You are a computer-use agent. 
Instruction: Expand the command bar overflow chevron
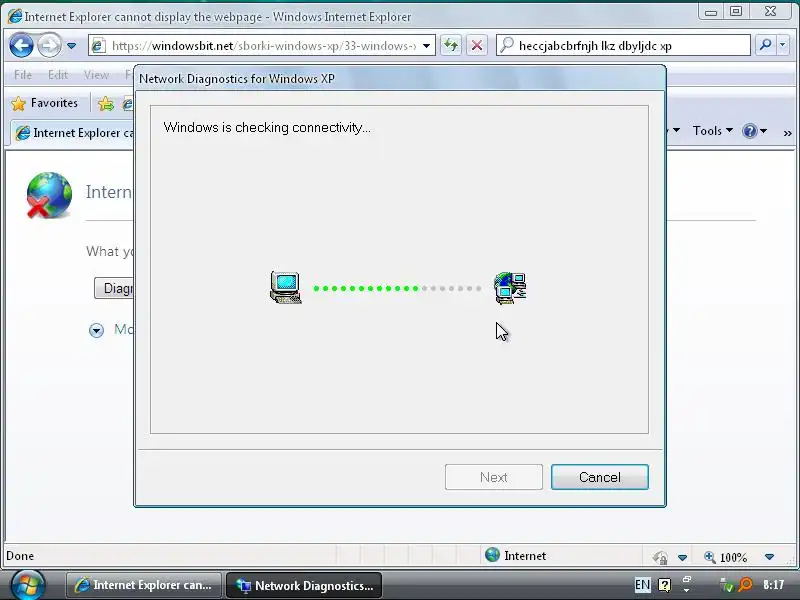pos(787,133)
